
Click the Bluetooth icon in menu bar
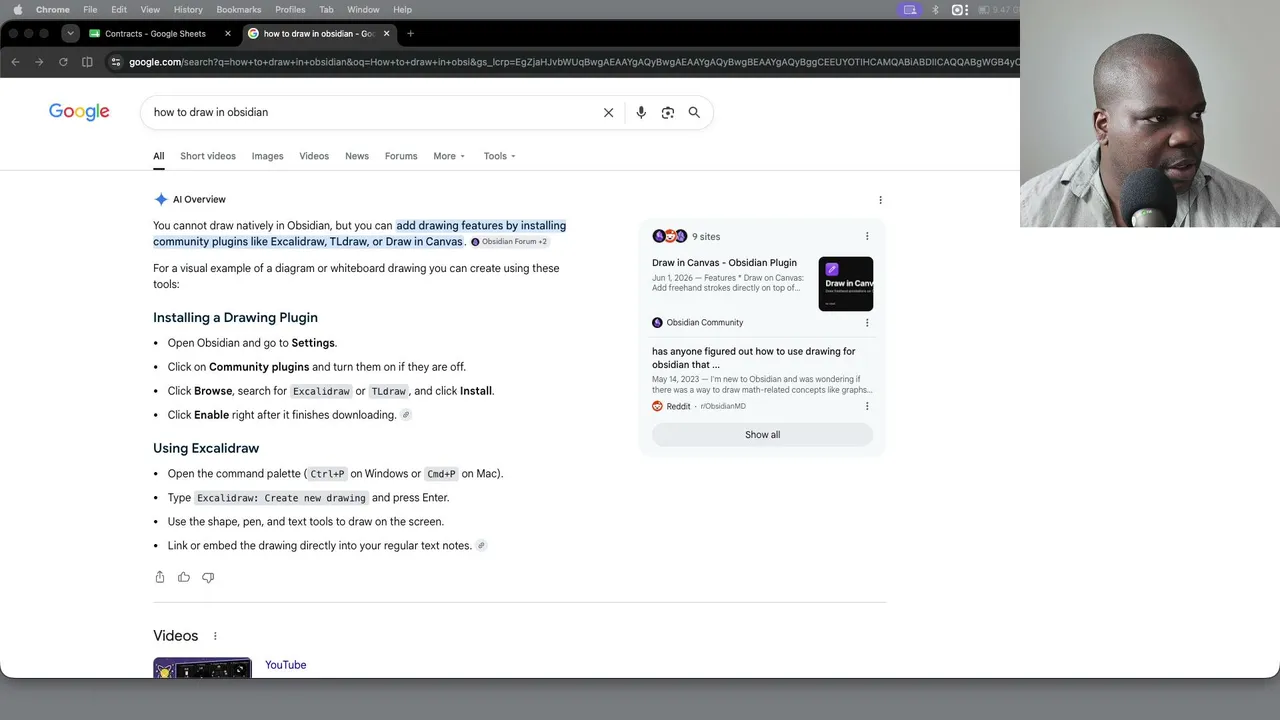(x=935, y=10)
